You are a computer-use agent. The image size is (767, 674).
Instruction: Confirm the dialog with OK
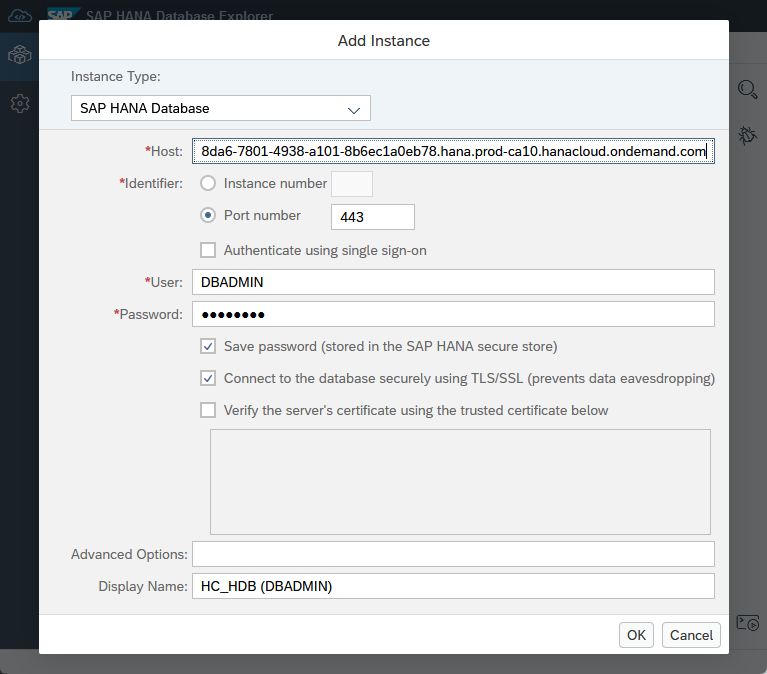click(x=636, y=635)
